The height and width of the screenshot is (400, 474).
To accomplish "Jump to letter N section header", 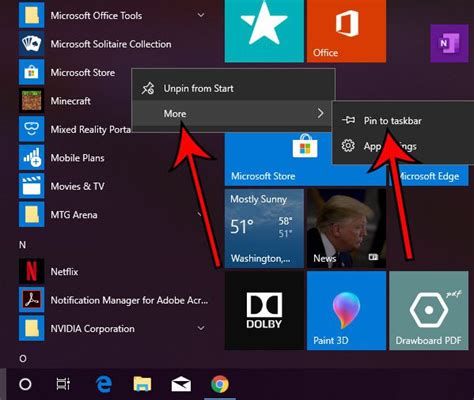I will pyautogui.click(x=22, y=245).
